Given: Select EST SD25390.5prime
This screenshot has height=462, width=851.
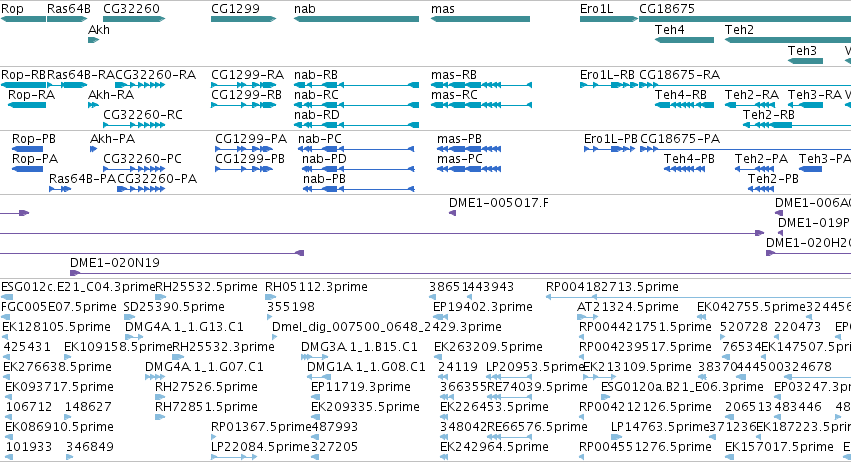Looking at the screenshot, I should click(174, 307).
